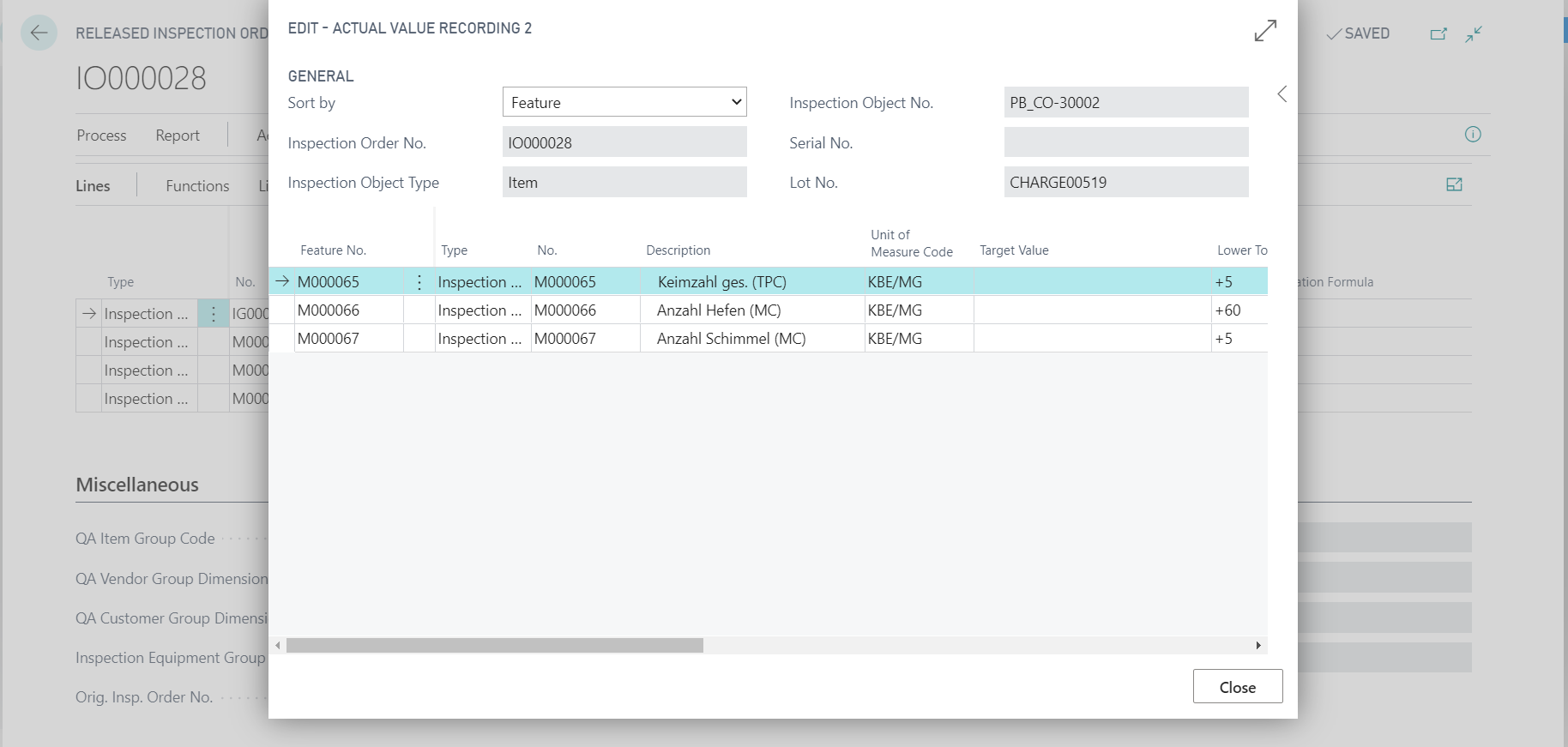Viewport: 1568px width, 747px height.
Task: Expand the dialog to full screen
Action: point(1265,30)
